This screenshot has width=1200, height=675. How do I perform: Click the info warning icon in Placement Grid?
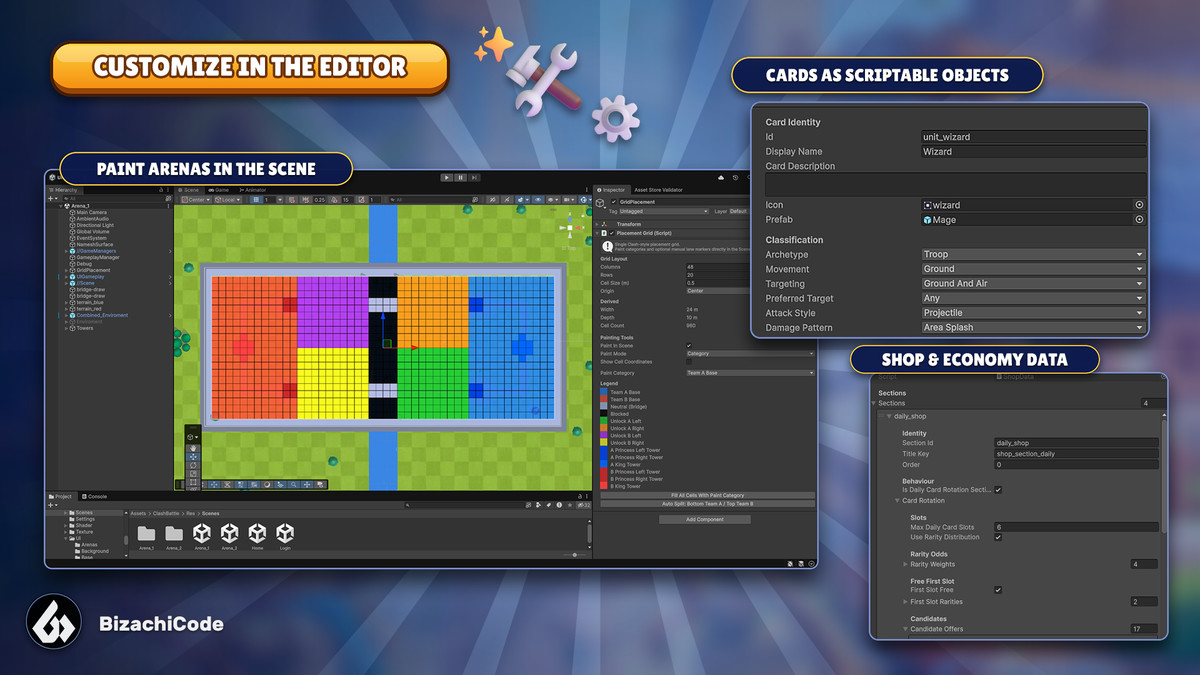[608, 247]
